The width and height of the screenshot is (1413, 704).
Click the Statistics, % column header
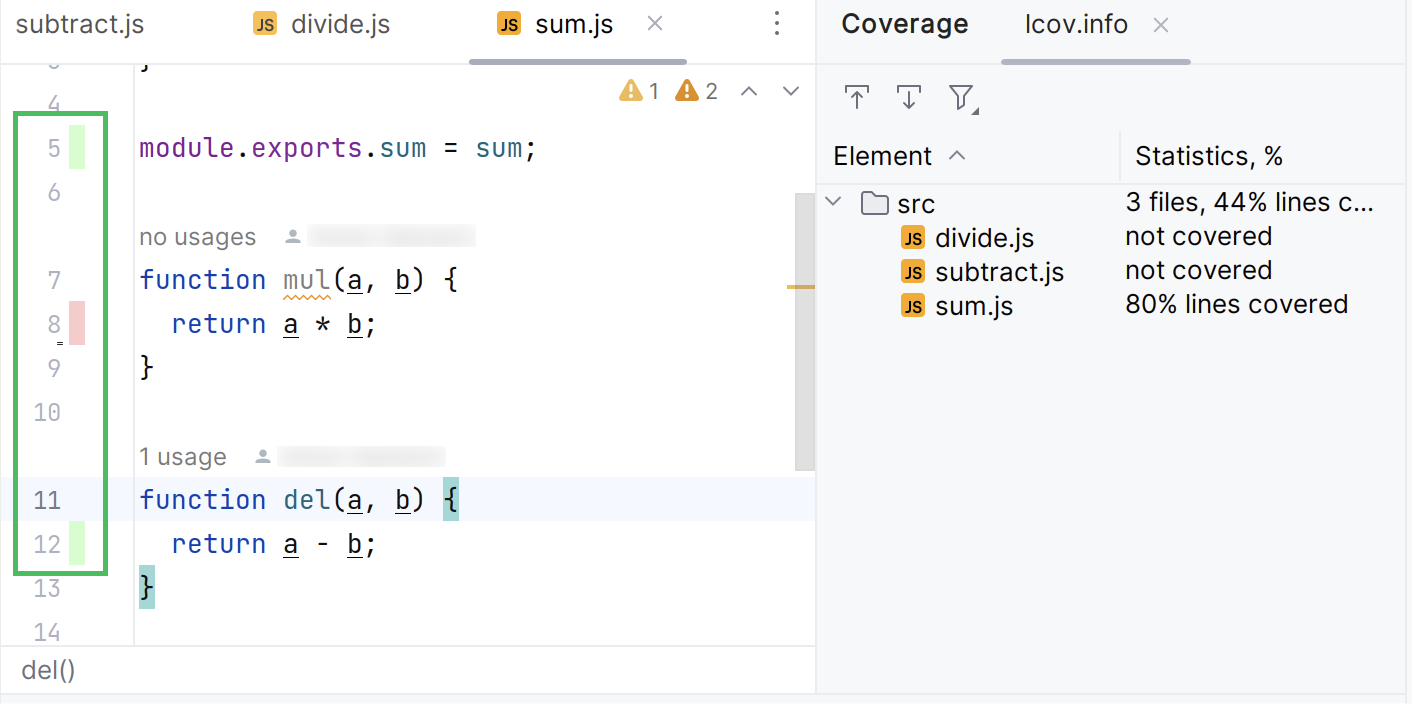(x=1208, y=156)
